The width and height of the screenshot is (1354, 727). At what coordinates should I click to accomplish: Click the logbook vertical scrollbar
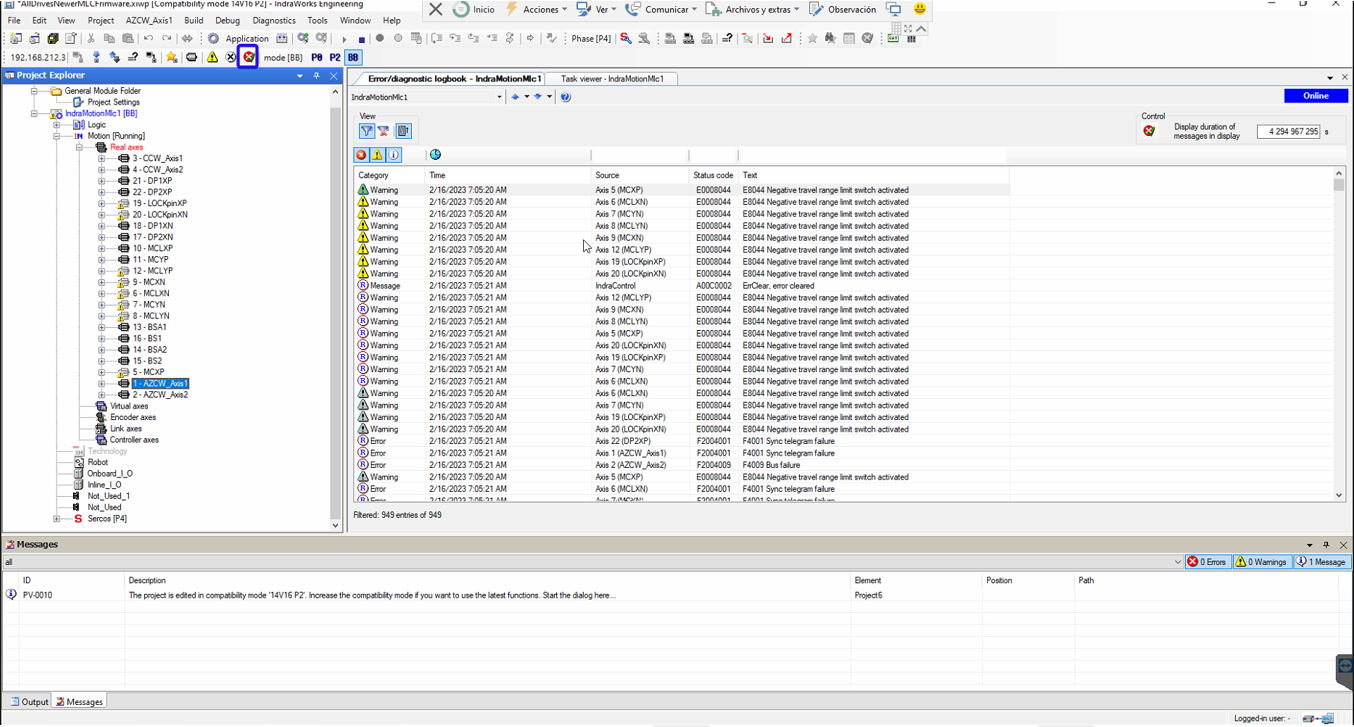(x=1339, y=334)
